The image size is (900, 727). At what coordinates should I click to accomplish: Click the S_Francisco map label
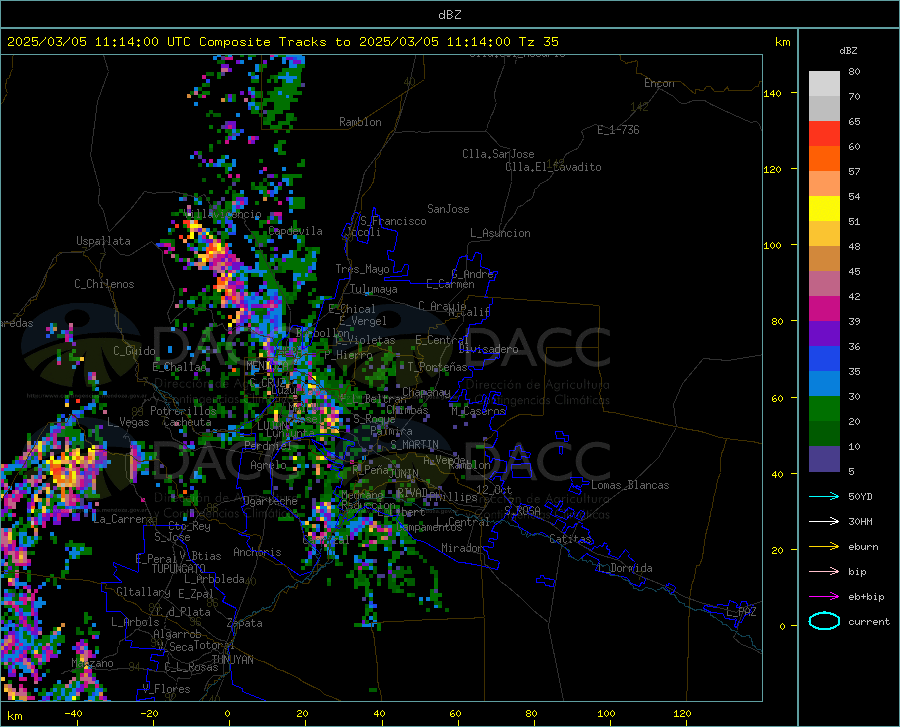pos(393,221)
